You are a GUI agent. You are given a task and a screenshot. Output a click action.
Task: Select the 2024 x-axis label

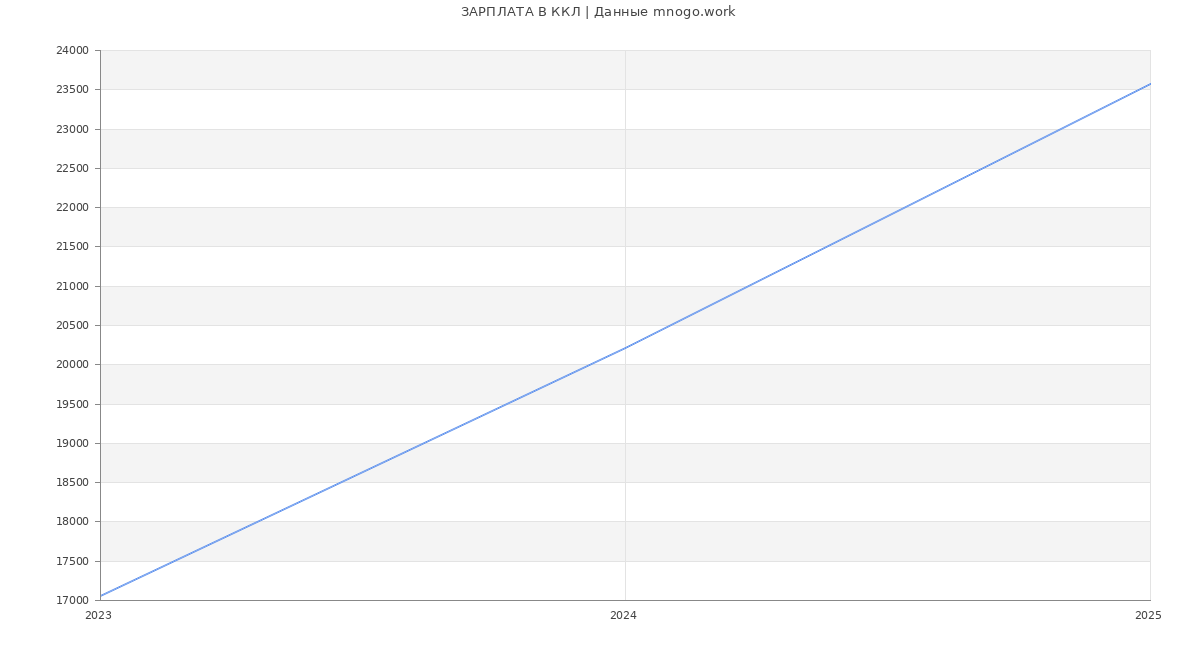click(x=623, y=616)
